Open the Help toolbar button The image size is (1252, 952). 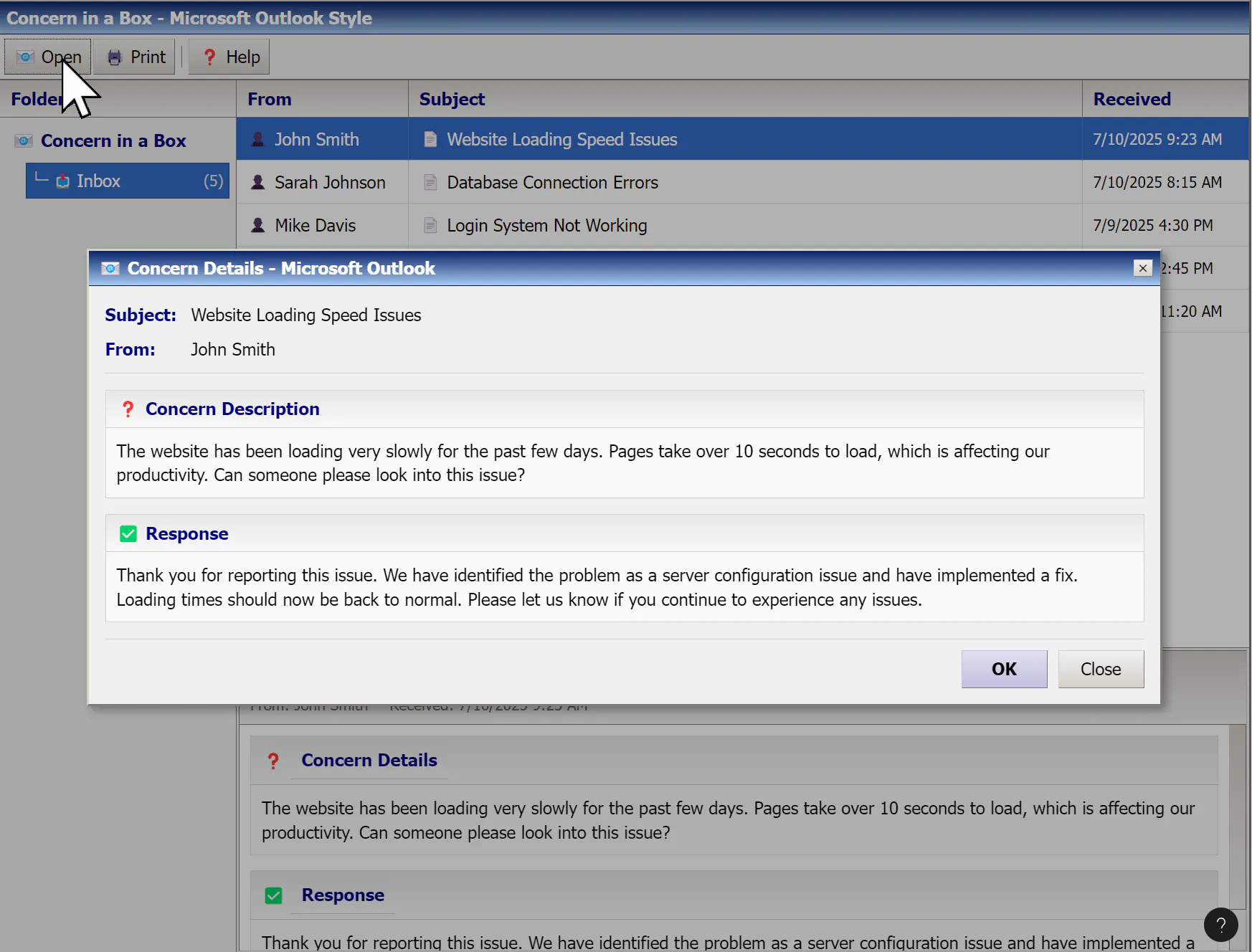tap(229, 57)
